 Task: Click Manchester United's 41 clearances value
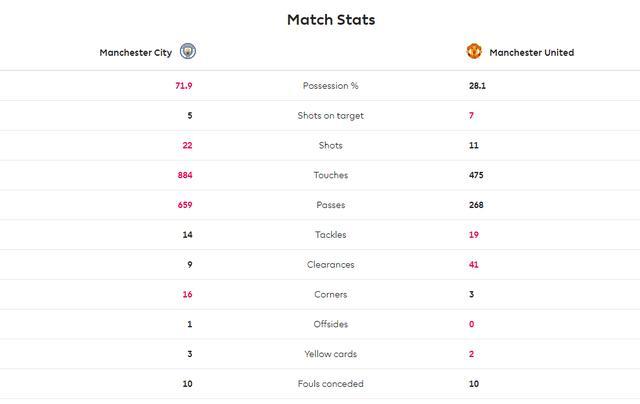point(475,265)
